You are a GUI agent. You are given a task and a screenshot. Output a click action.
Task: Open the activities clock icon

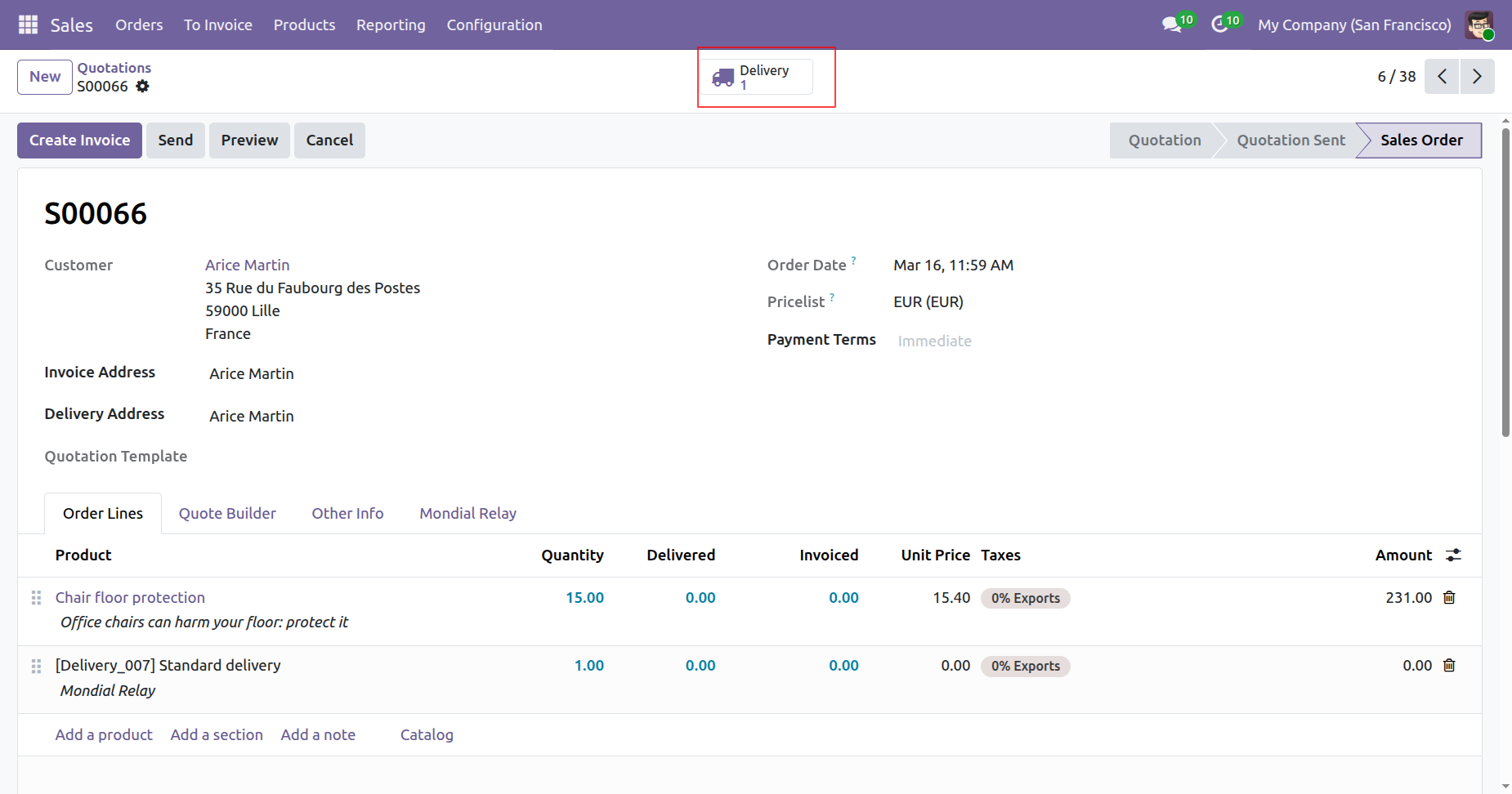pos(1220,25)
